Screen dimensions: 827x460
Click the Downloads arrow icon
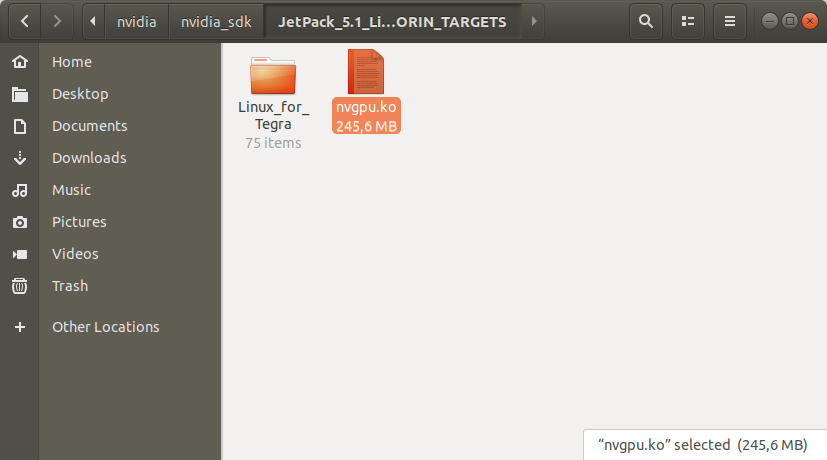[x=20, y=158]
